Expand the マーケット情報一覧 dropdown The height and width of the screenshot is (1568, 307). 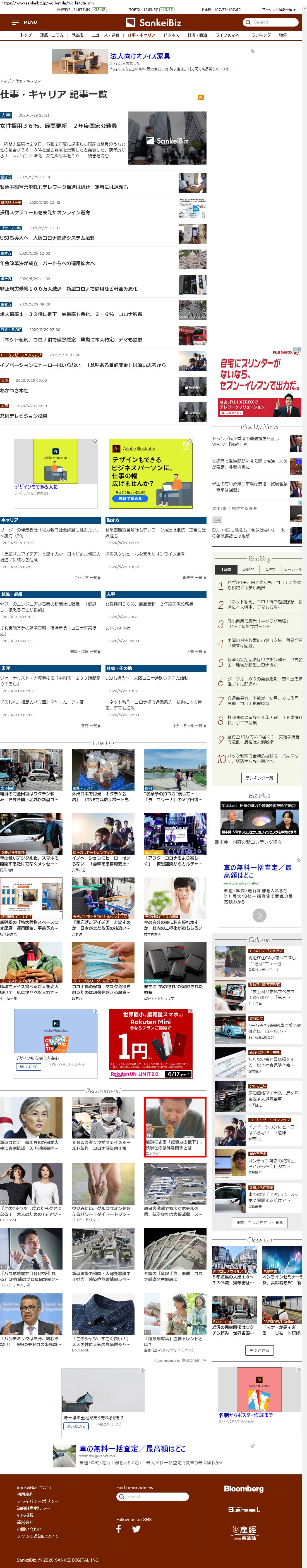tap(279, 10)
